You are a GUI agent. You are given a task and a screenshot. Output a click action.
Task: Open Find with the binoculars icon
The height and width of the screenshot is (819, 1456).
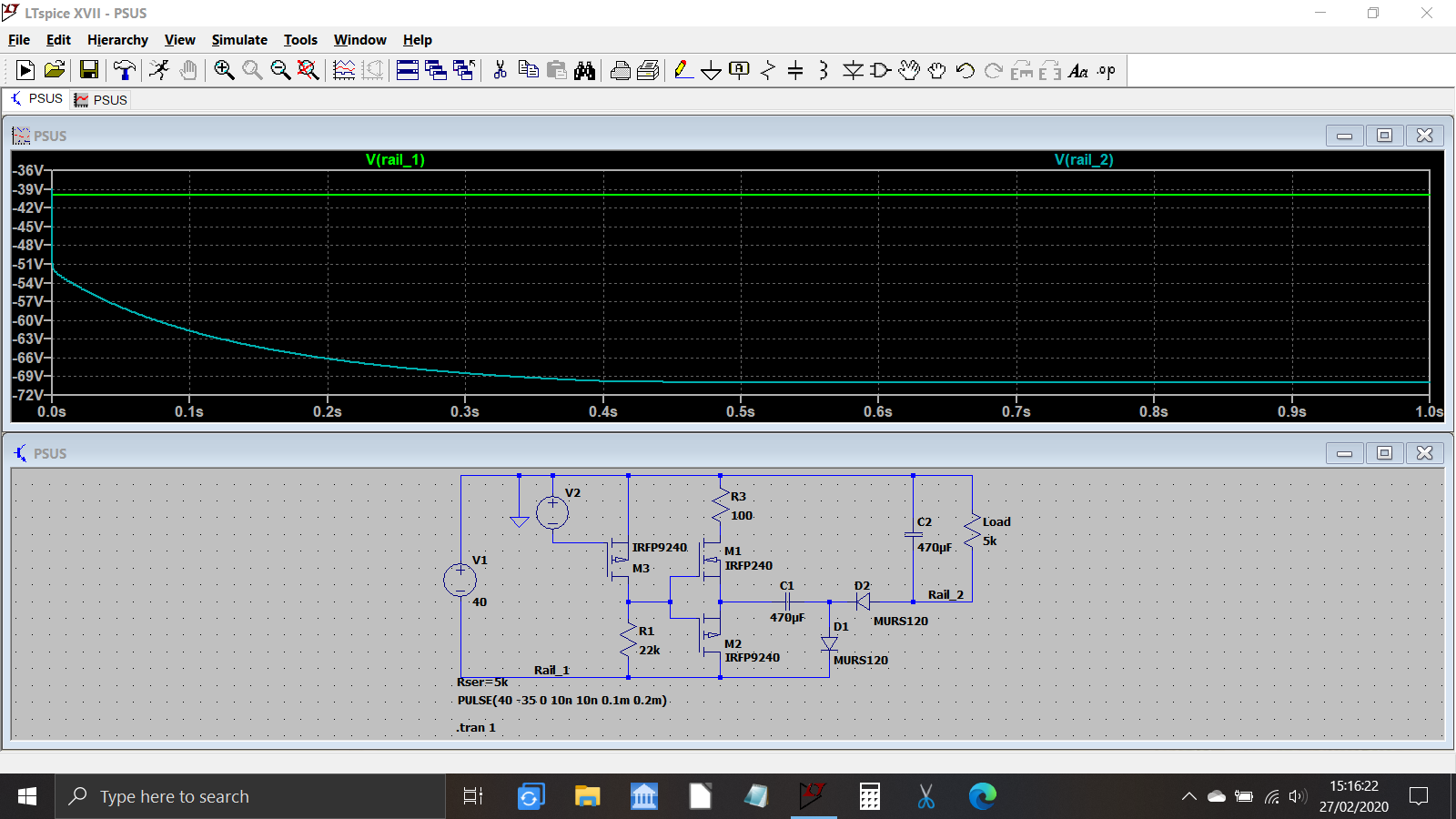tap(584, 70)
